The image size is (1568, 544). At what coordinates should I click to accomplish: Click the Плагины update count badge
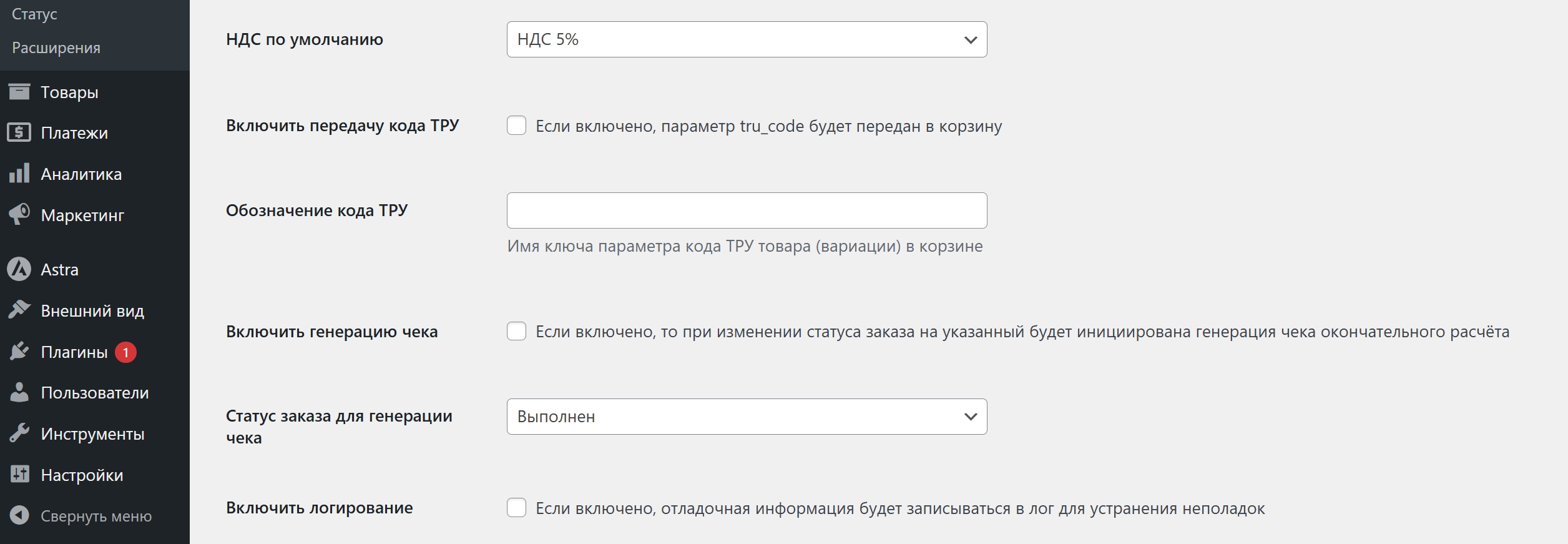125,352
